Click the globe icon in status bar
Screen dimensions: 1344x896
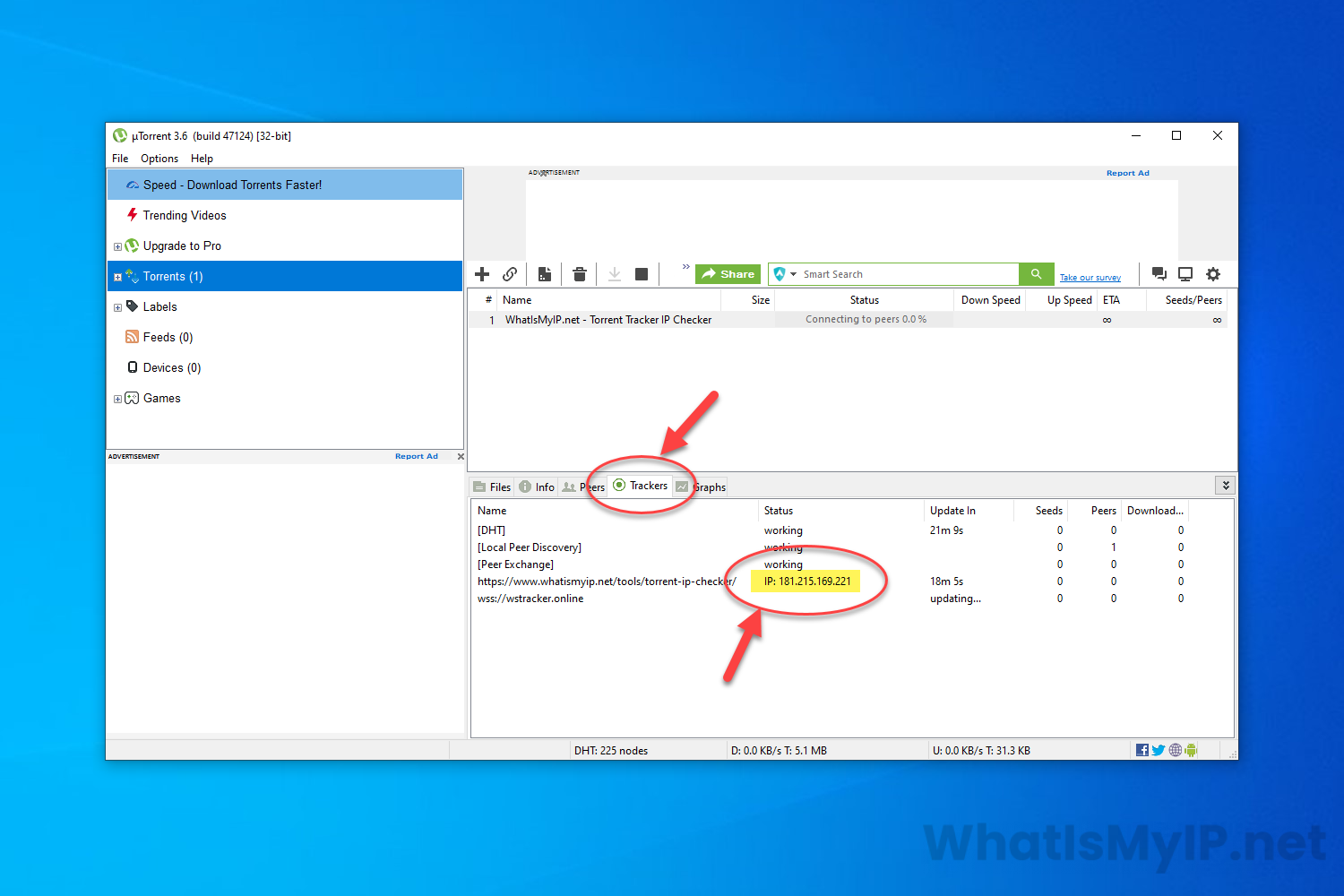pyautogui.click(x=1175, y=750)
